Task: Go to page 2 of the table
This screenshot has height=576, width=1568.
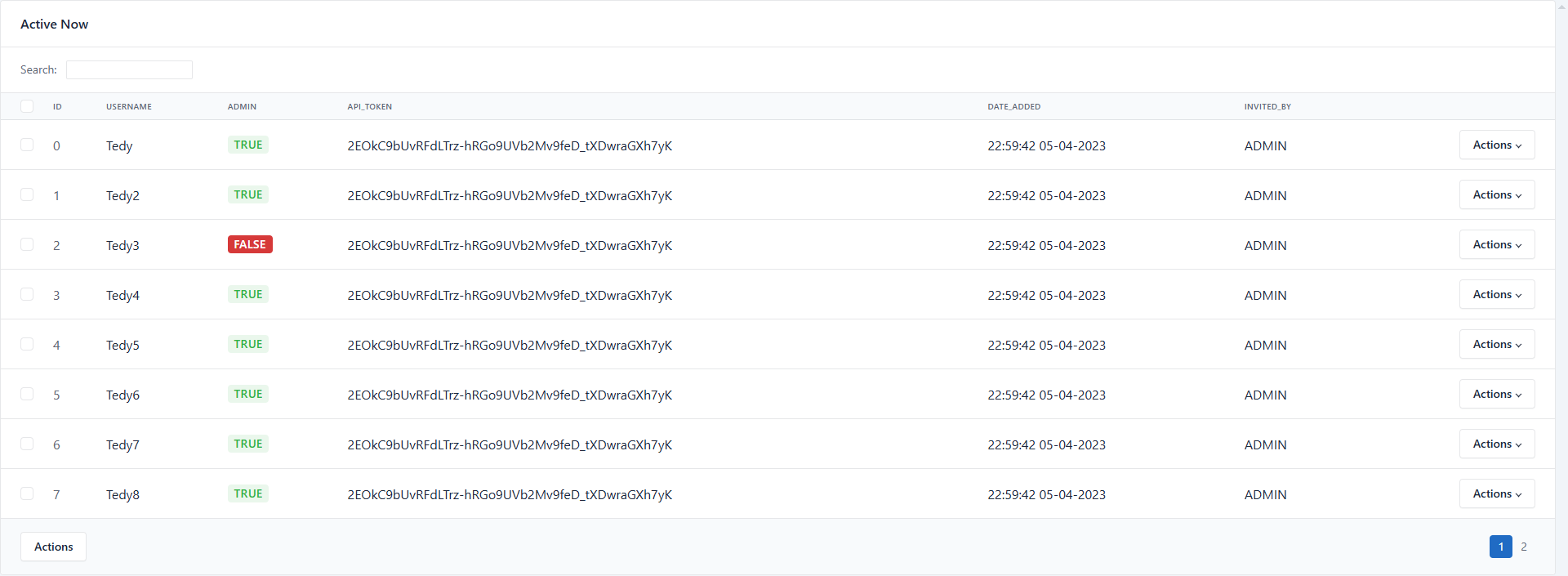Action: [1524, 547]
